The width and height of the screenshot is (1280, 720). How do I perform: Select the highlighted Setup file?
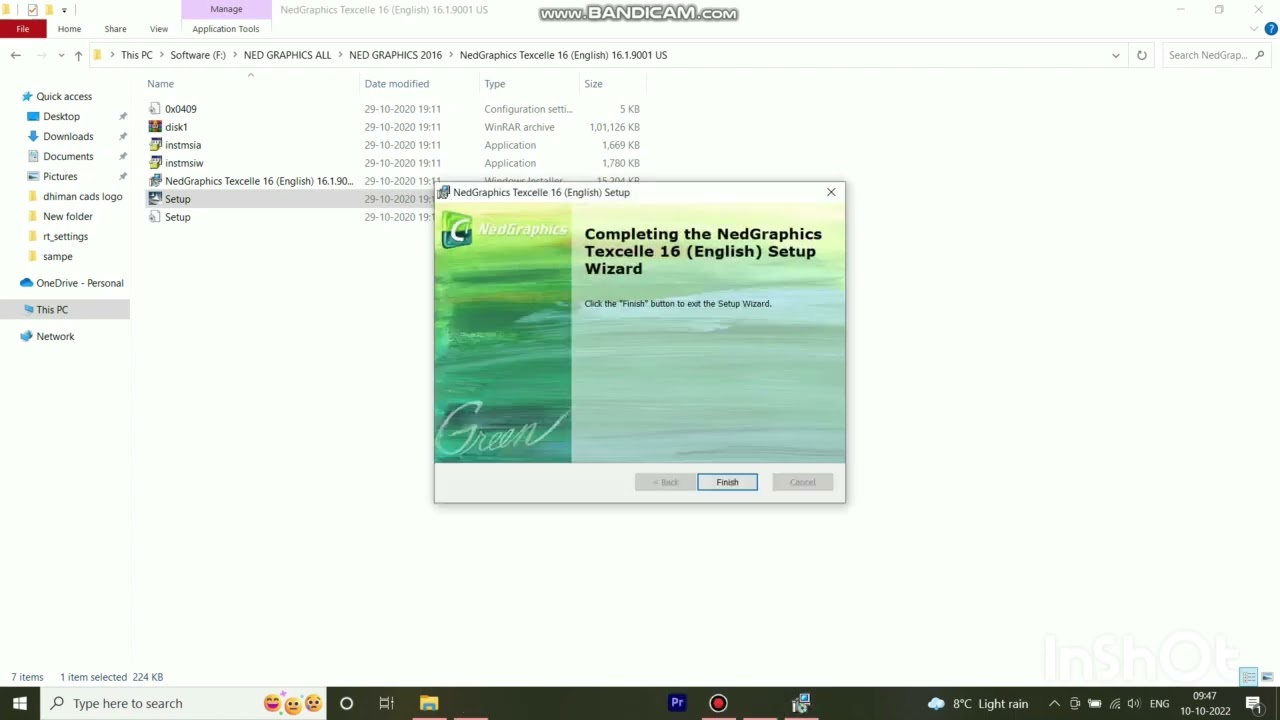(177, 199)
